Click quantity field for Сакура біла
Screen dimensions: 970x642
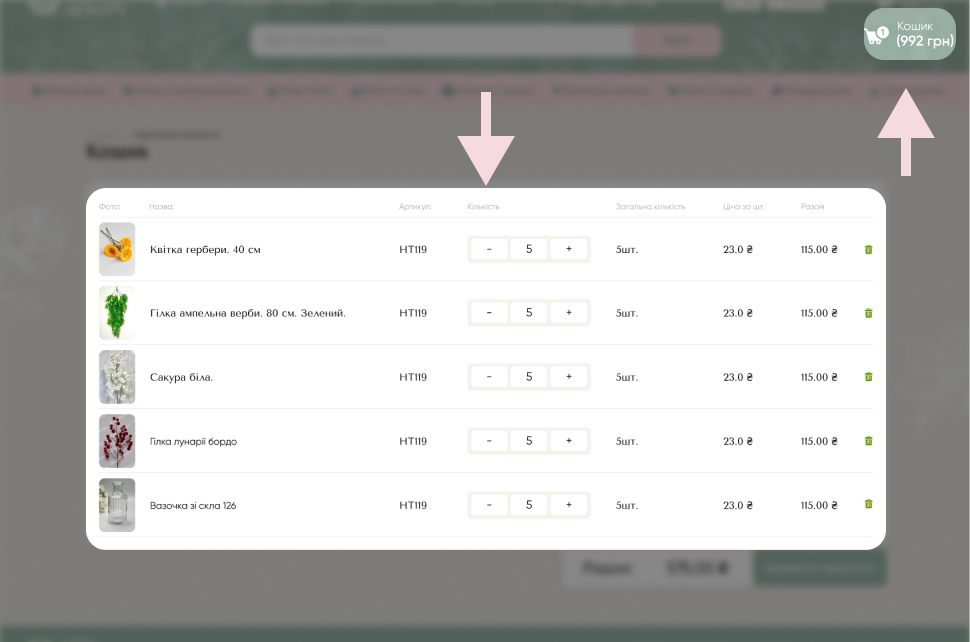529,377
